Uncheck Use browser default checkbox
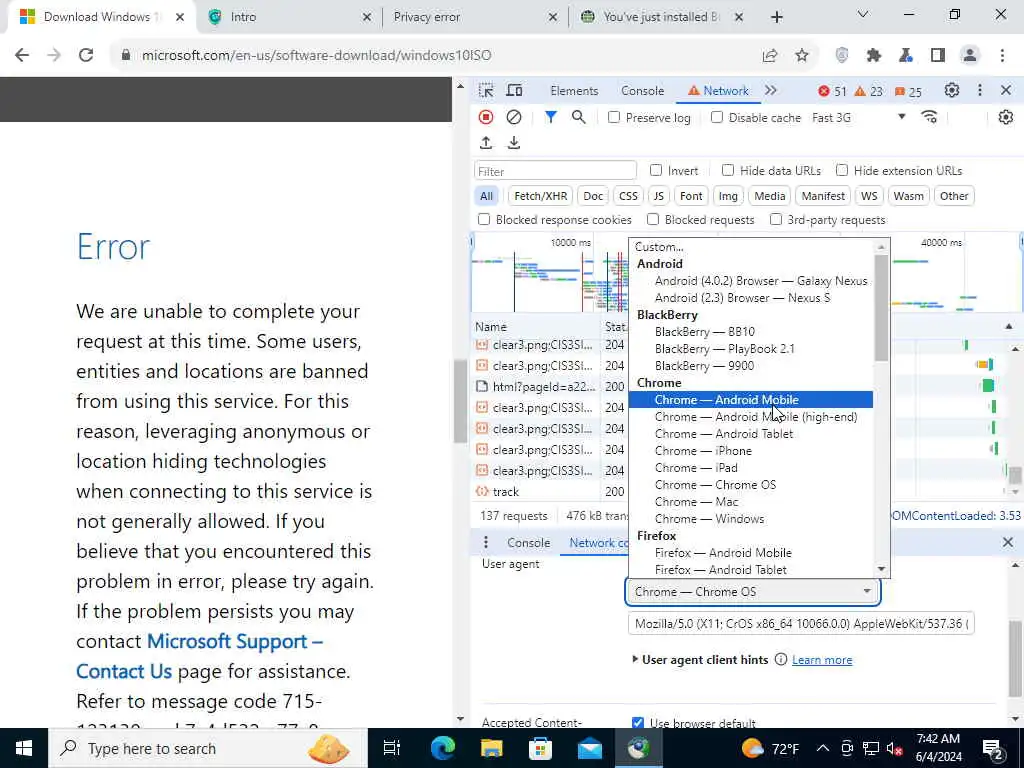 tap(638, 722)
